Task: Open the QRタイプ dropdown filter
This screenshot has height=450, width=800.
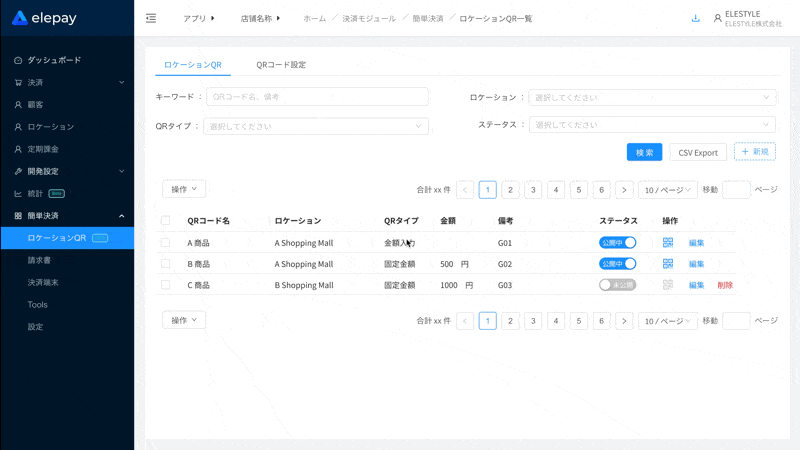Action: (x=316, y=126)
